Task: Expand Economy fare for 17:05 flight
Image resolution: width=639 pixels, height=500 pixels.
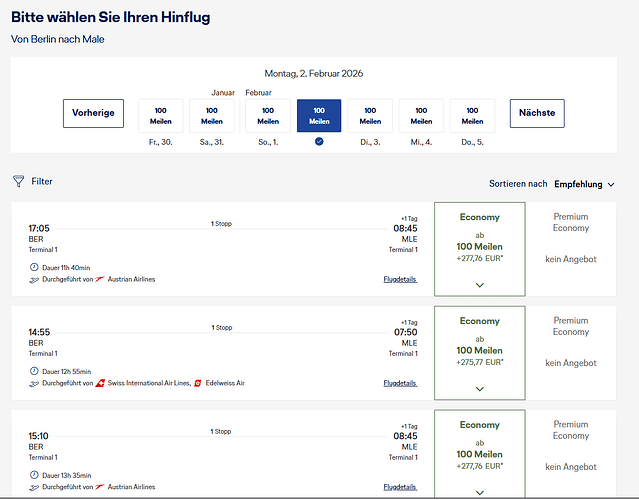Action: point(479,285)
